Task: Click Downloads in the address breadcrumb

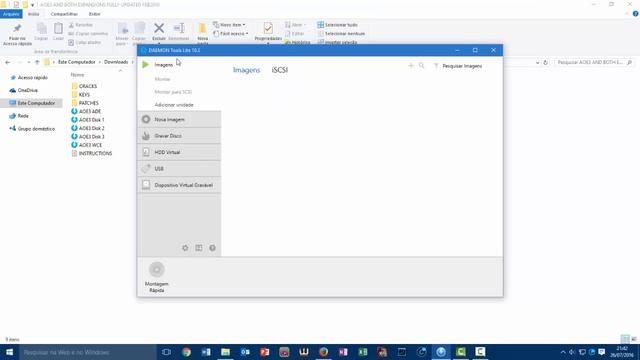Action: [x=116, y=62]
